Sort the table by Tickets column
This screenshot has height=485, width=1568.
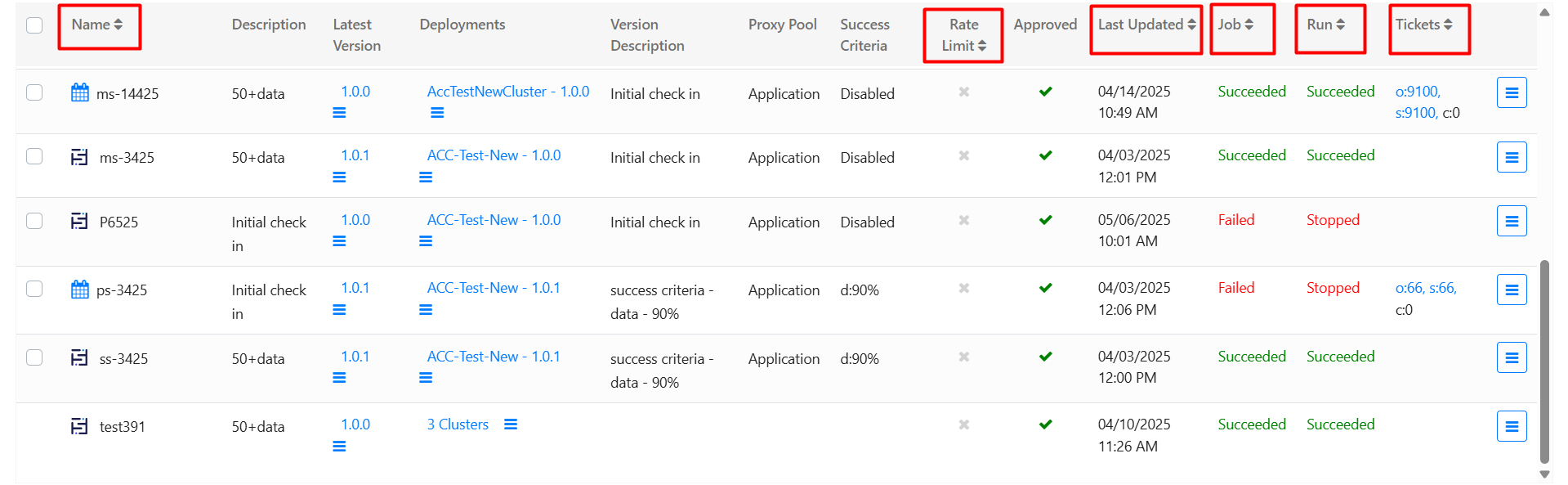click(x=1423, y=25)
